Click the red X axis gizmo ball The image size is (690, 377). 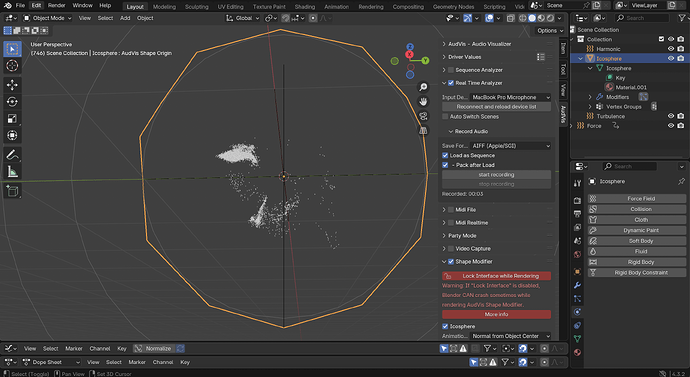coord(409,54)
